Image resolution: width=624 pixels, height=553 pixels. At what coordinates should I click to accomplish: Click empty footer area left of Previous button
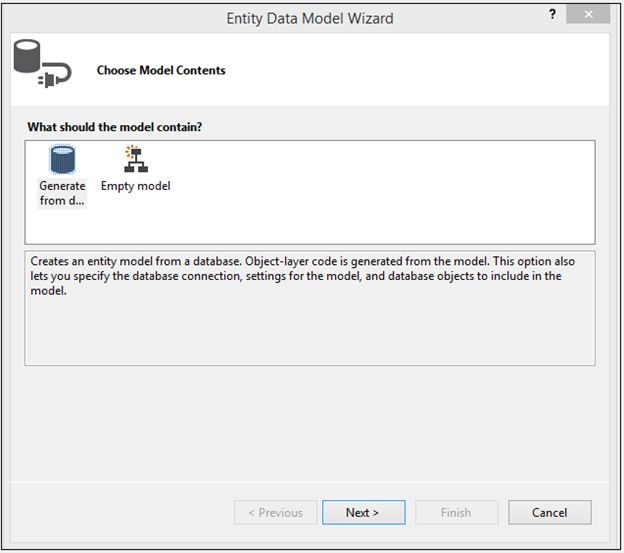[120, 513]
